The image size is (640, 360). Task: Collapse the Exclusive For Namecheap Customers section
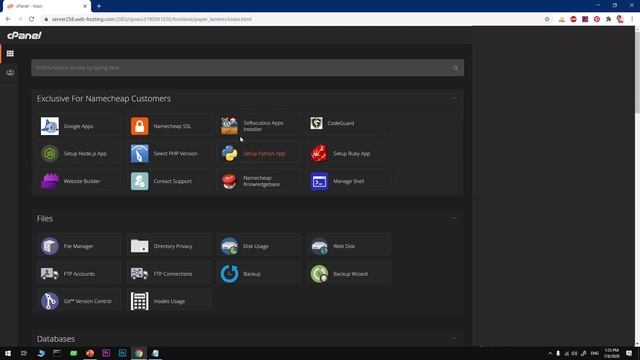point(453,98)
